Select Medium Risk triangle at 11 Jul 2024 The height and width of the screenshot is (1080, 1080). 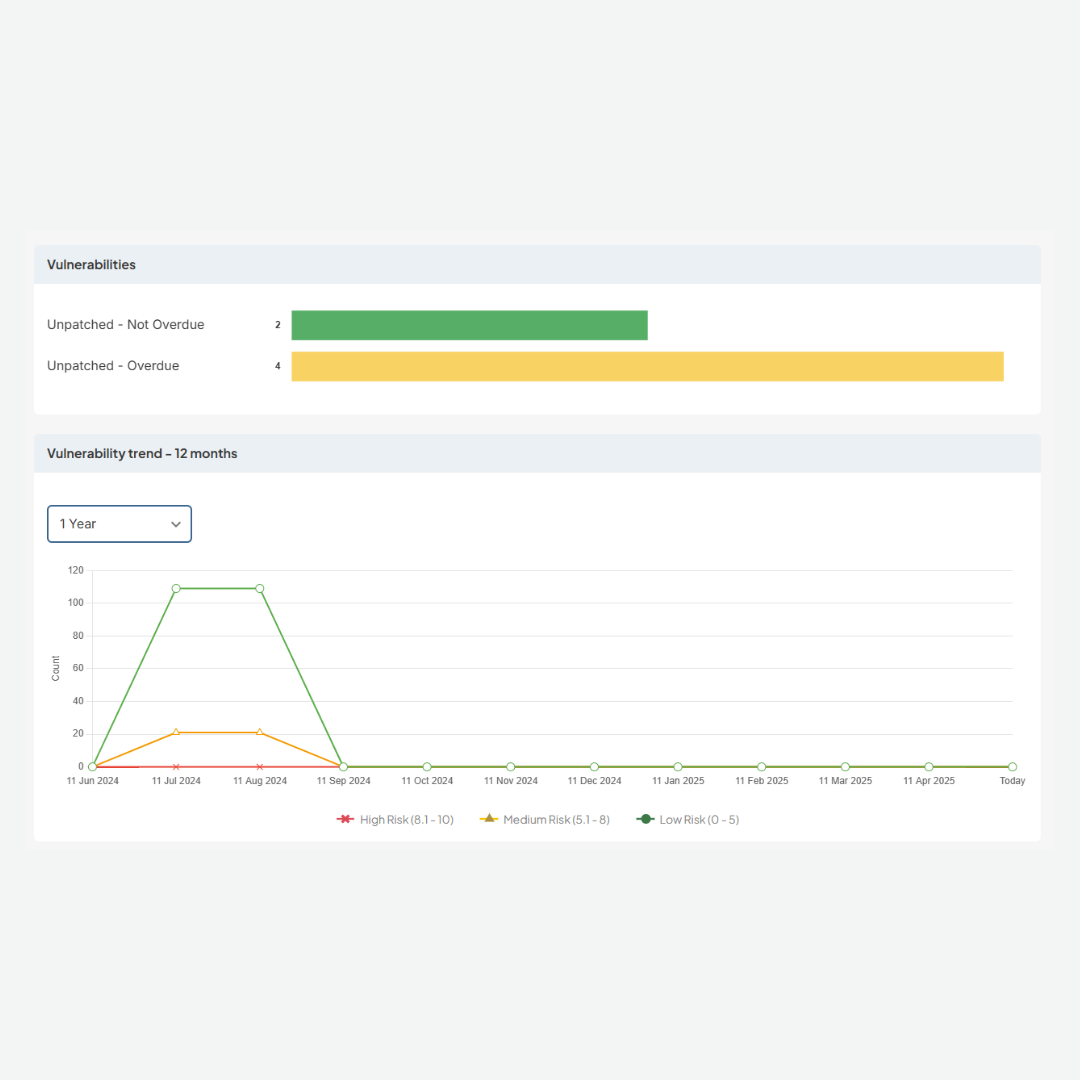pyautogui.click(x=176, y=732)
